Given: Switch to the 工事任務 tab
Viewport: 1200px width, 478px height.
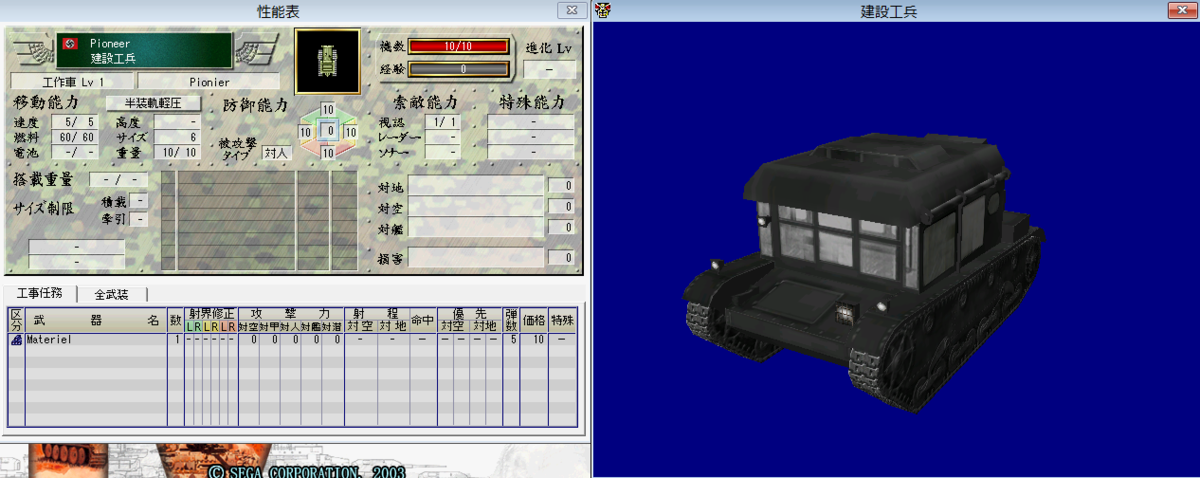Looking at the screenshot, I should click(39, 293).
